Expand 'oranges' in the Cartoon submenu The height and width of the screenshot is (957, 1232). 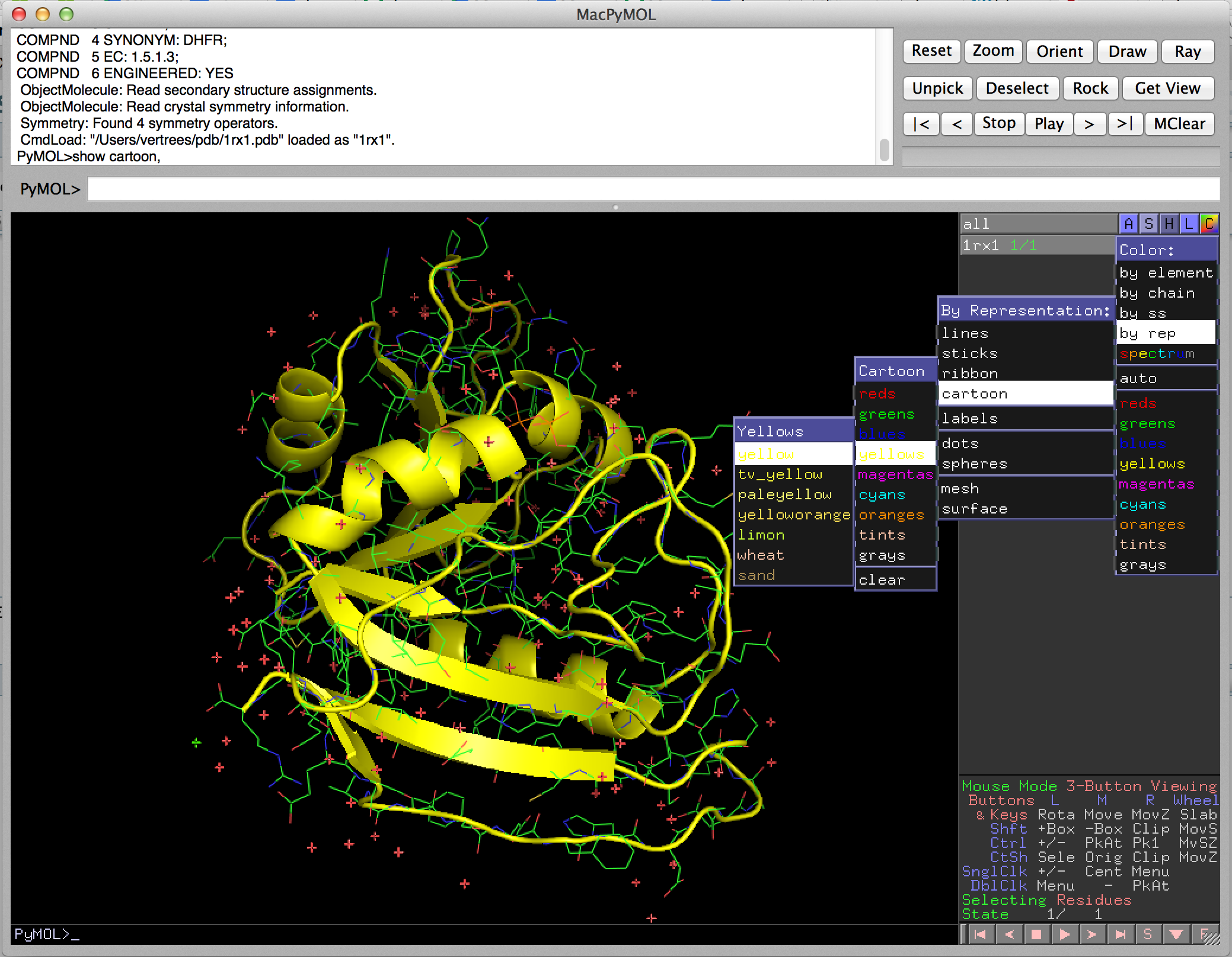click(895, 515)
